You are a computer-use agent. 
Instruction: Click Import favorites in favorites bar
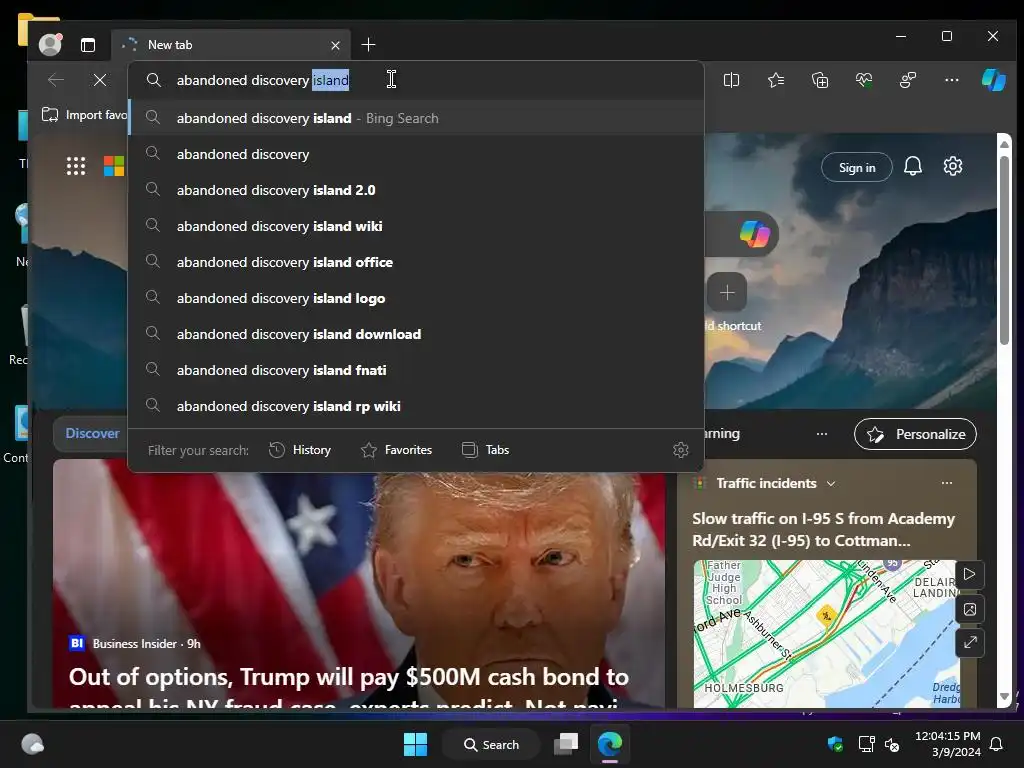(x=84, y=115)
